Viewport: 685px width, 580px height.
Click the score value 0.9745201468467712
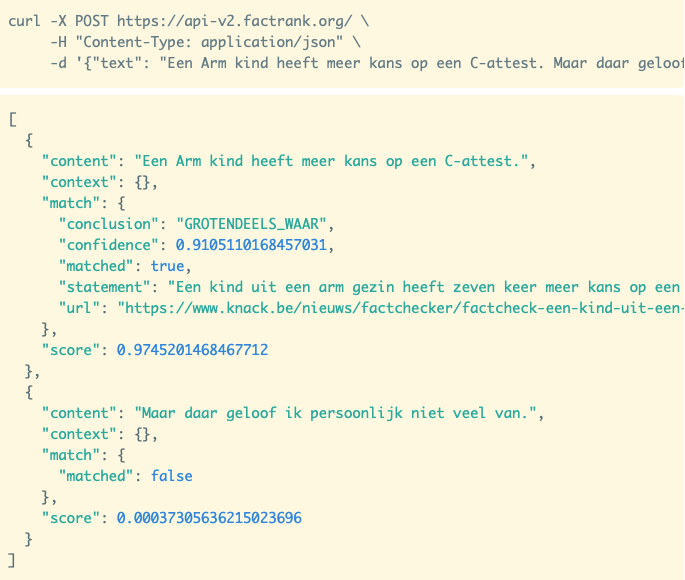192,349
